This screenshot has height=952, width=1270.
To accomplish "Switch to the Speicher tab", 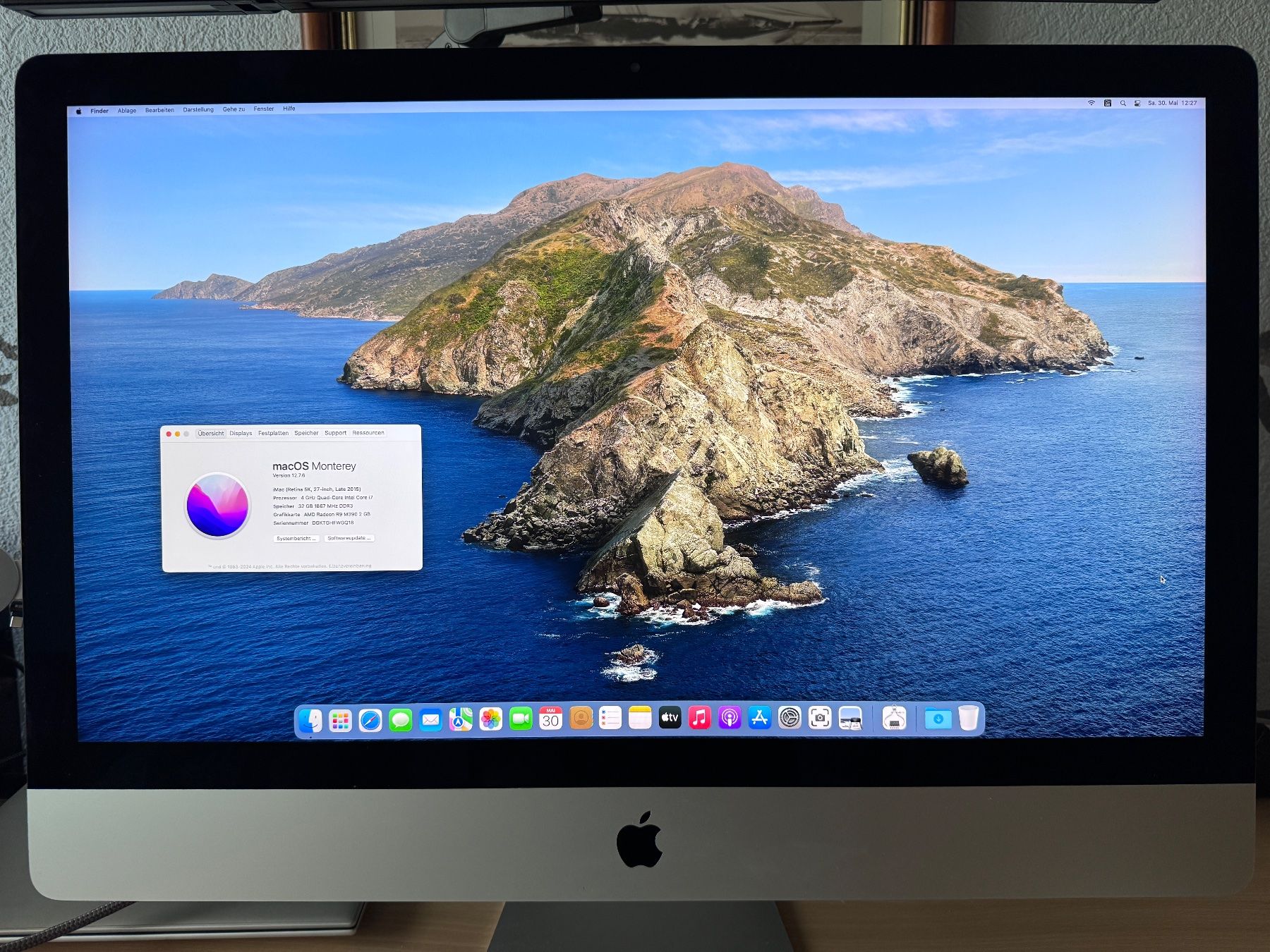I will pyautogui.click(x=306, y=433).
